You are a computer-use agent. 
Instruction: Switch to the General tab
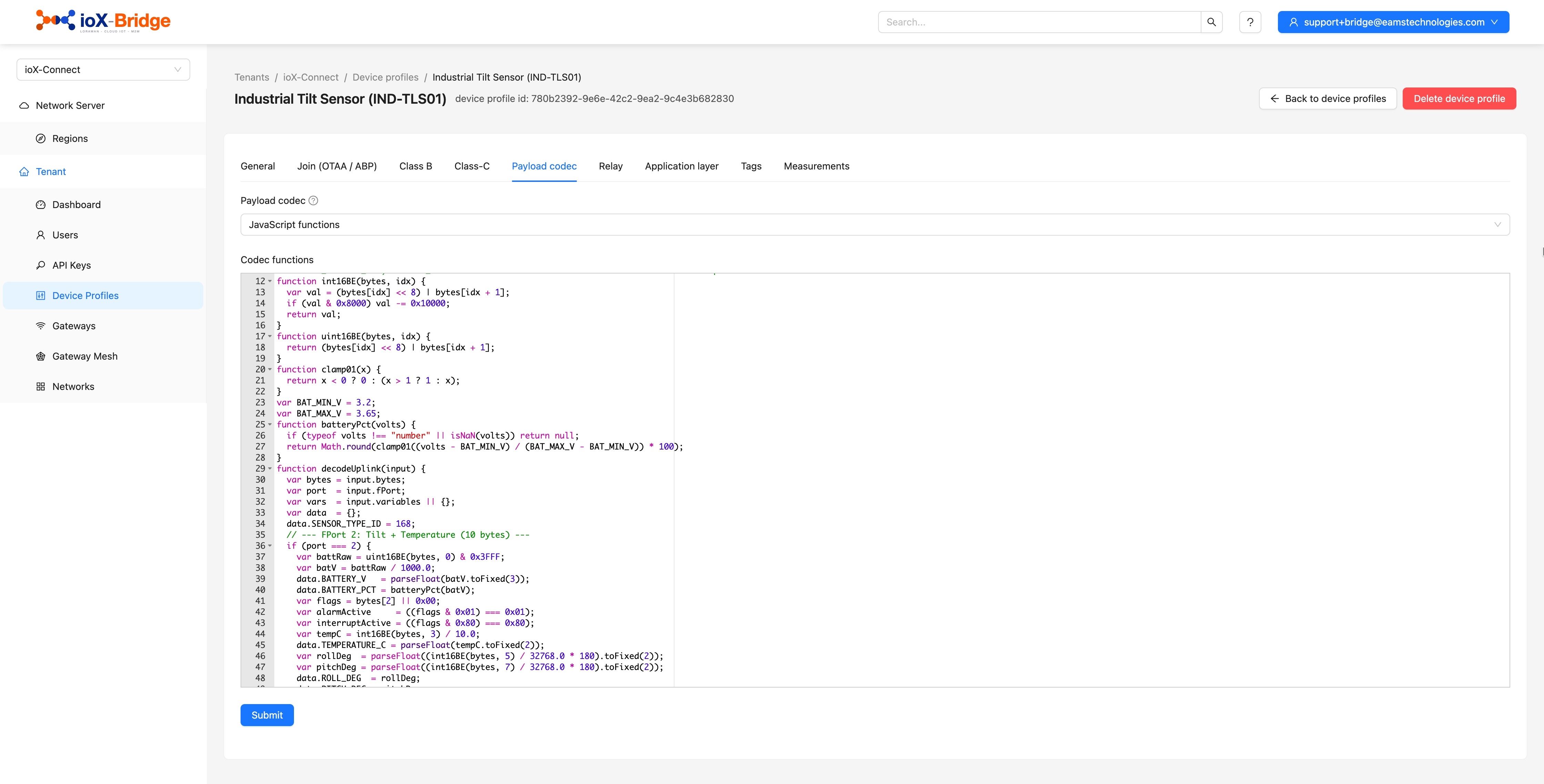tap(258, 166)
